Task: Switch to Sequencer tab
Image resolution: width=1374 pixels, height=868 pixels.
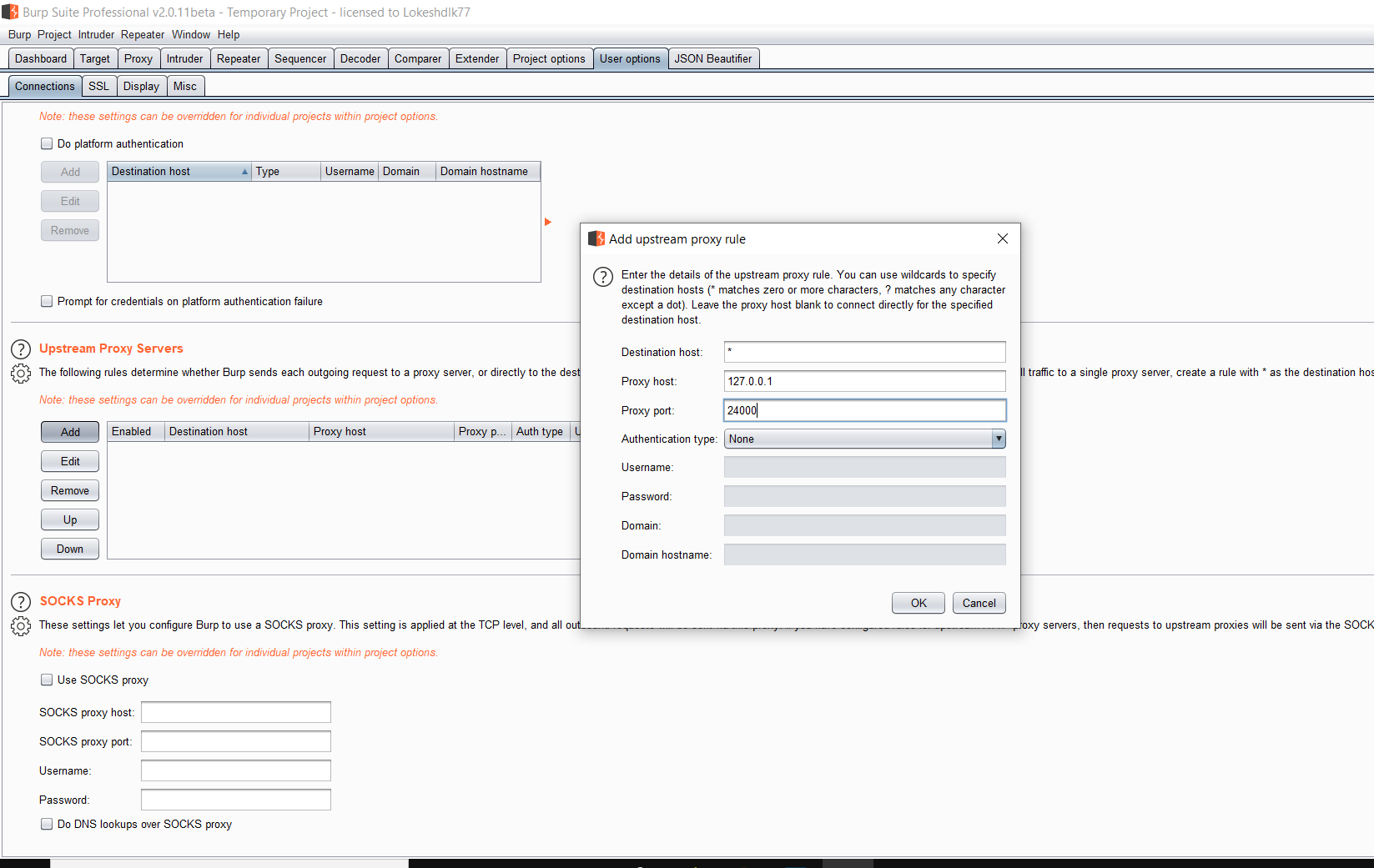Action: click(300, 58)
